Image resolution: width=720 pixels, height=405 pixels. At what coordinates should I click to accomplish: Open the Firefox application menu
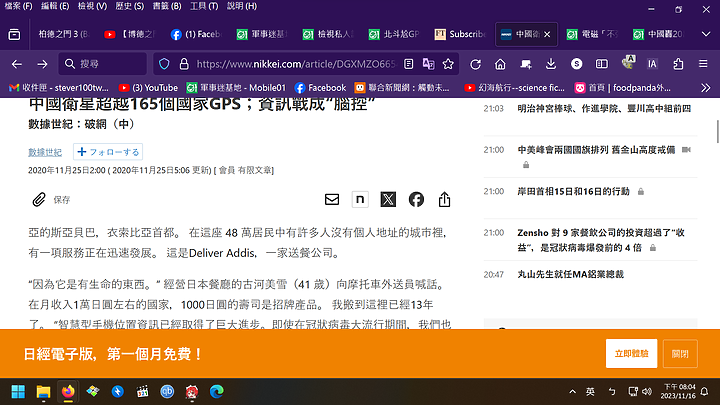[x=703, y=64]
